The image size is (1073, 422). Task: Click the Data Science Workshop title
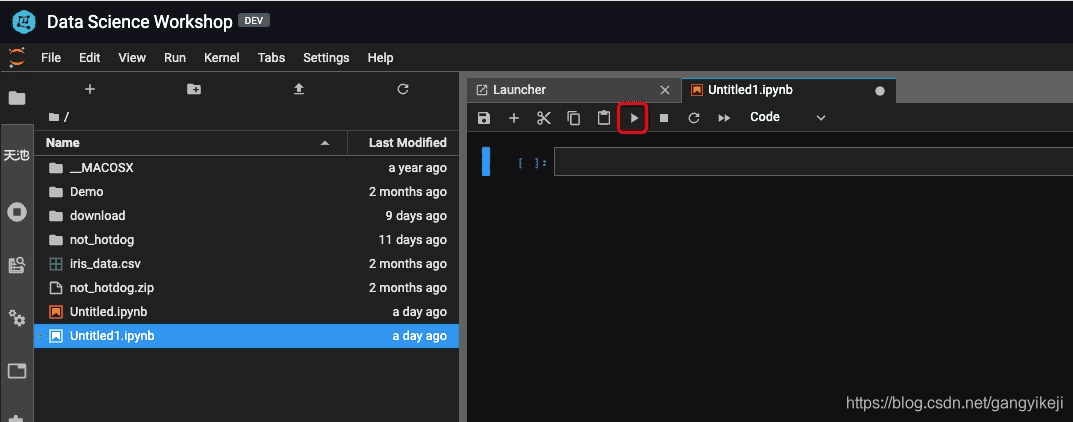[x=140, y=22]
